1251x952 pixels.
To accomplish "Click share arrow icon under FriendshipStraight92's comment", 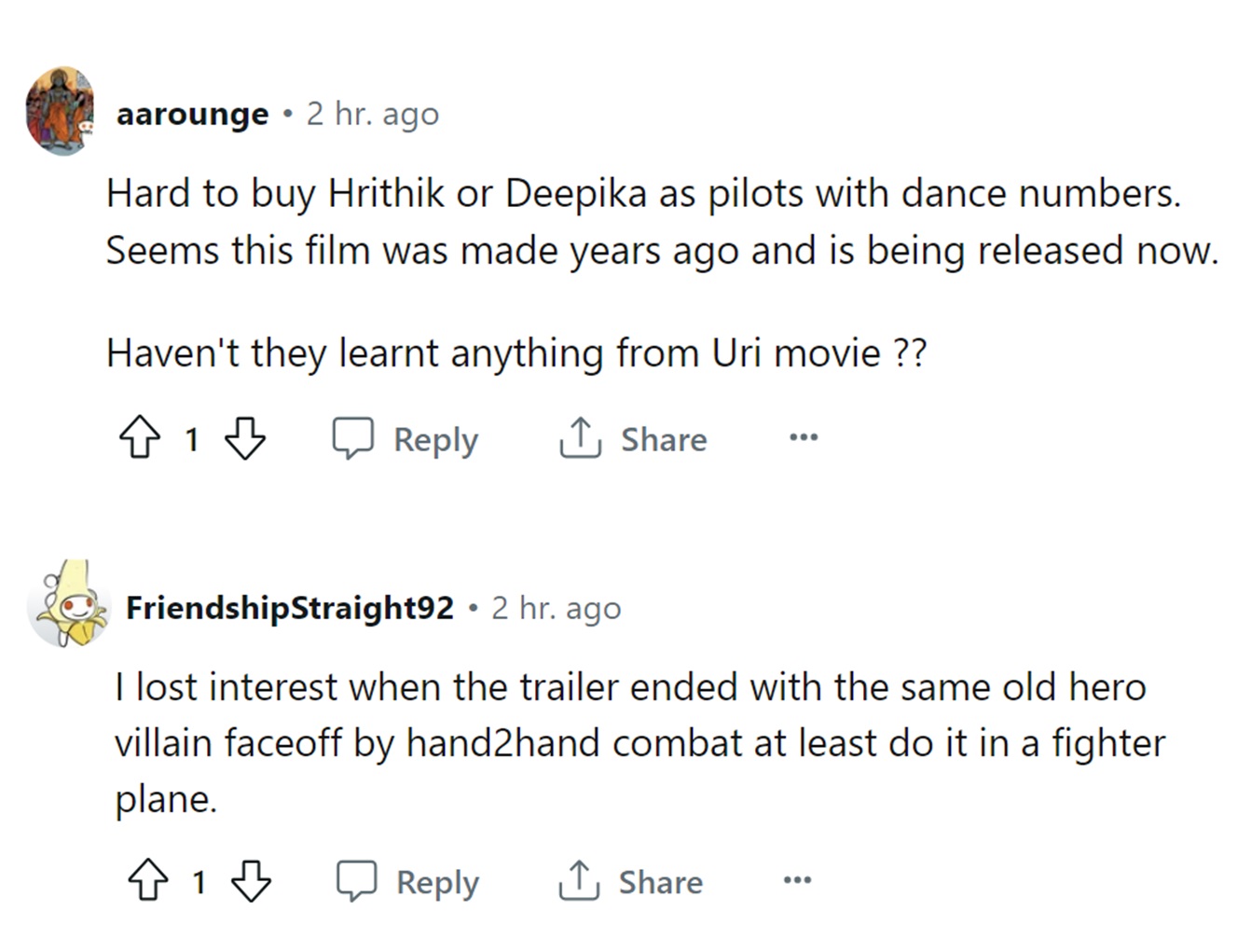I will 578,880.
